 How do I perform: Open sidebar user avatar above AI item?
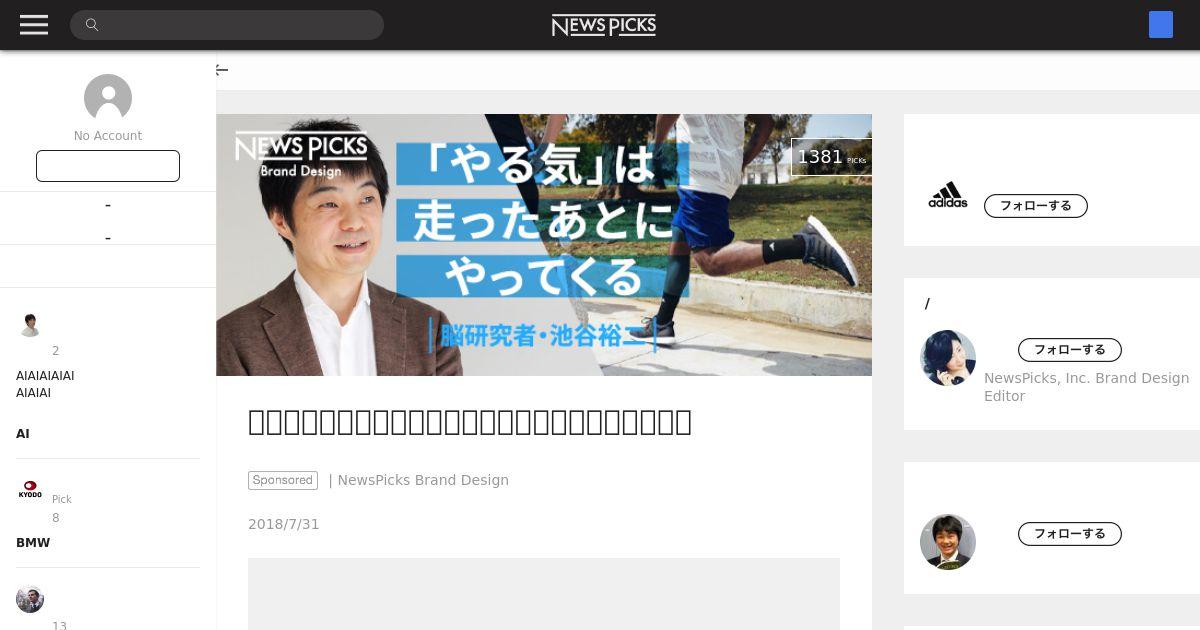(30, 324)
